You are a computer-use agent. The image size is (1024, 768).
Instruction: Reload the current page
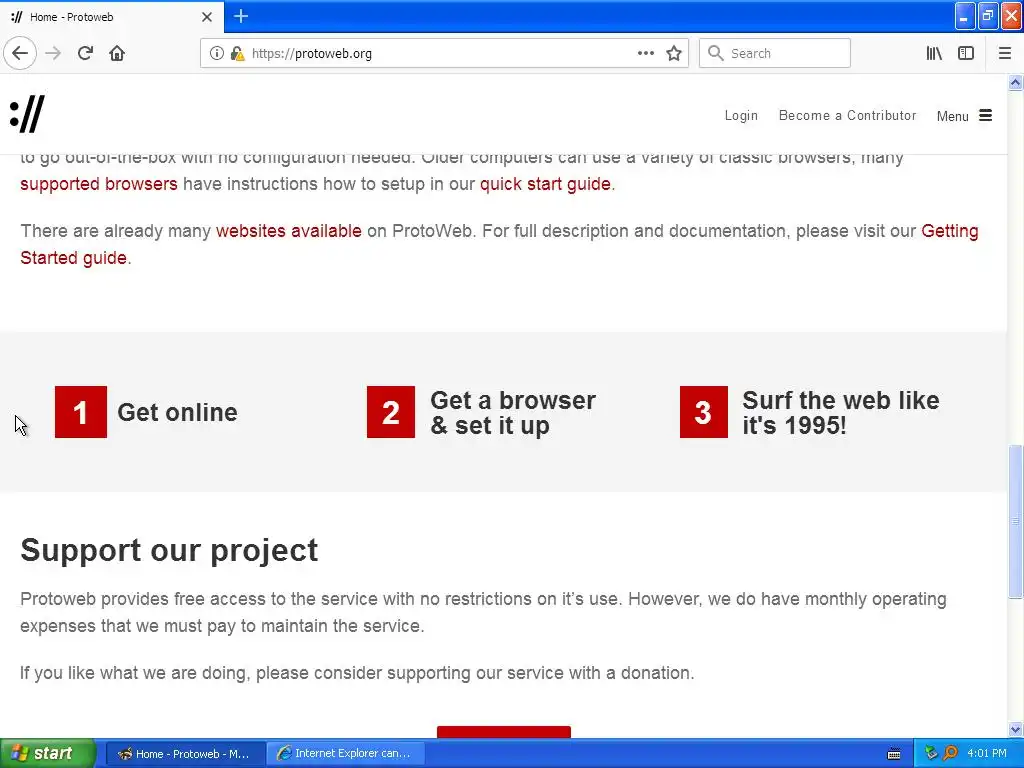tap(85, 53)
